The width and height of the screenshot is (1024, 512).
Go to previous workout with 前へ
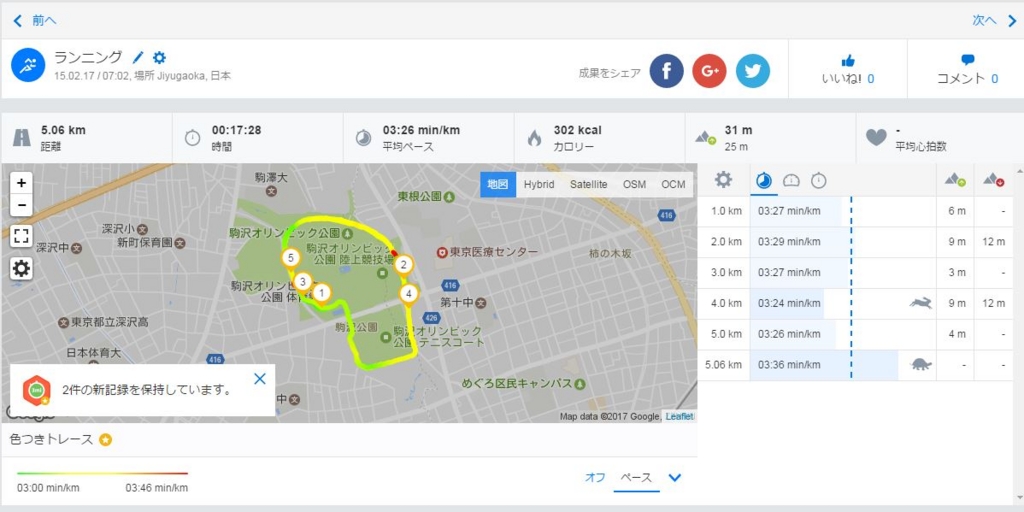point(35,21)
